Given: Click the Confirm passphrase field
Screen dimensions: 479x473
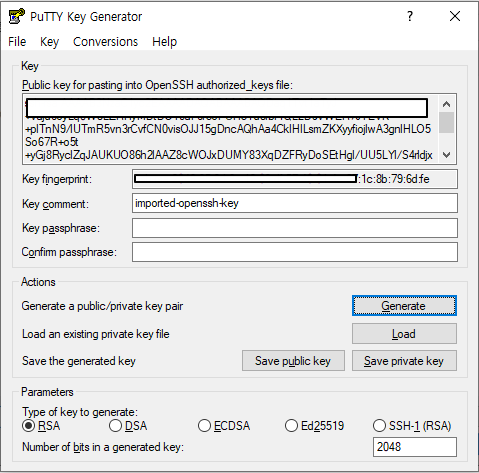Looking at the screenshot, I should point(295,252).
